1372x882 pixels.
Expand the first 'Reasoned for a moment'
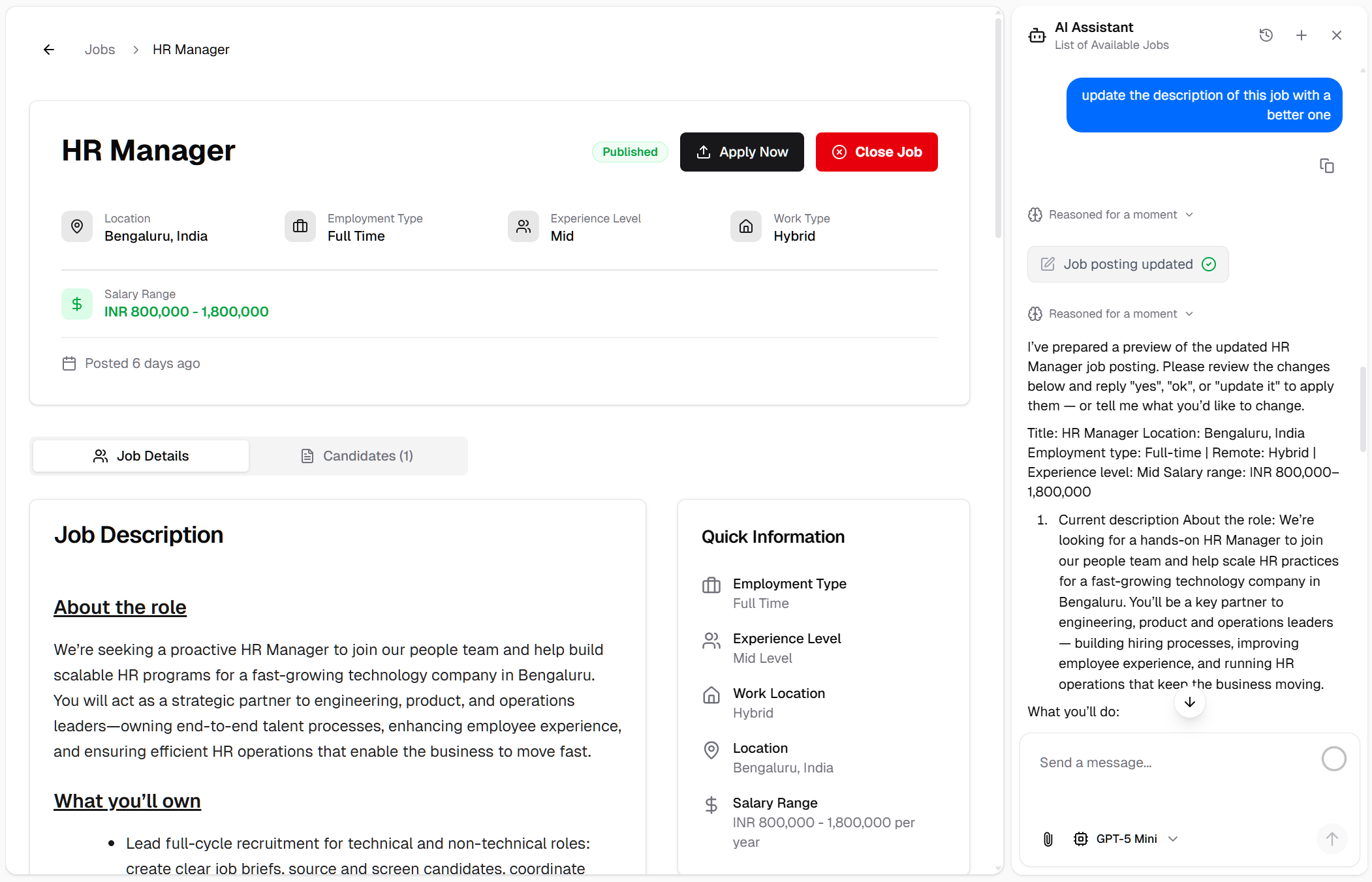point(1112,215)
